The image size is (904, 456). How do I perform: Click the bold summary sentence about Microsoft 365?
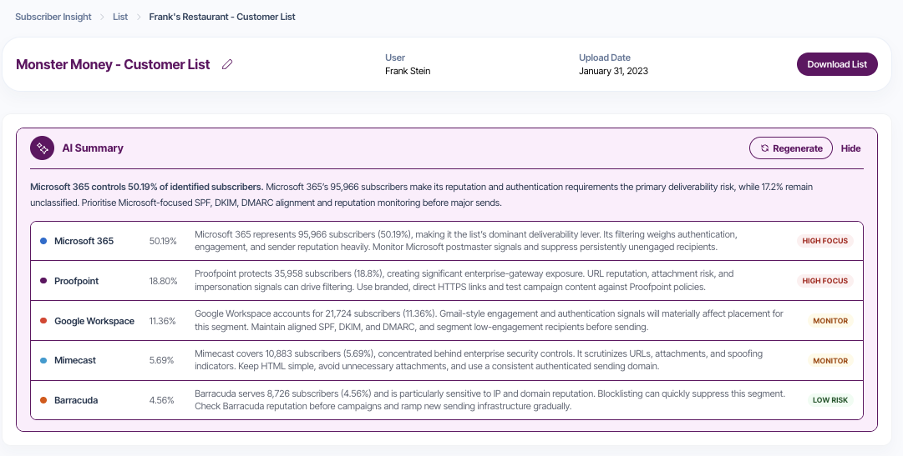pyautogui.click(x=146, y=187)
